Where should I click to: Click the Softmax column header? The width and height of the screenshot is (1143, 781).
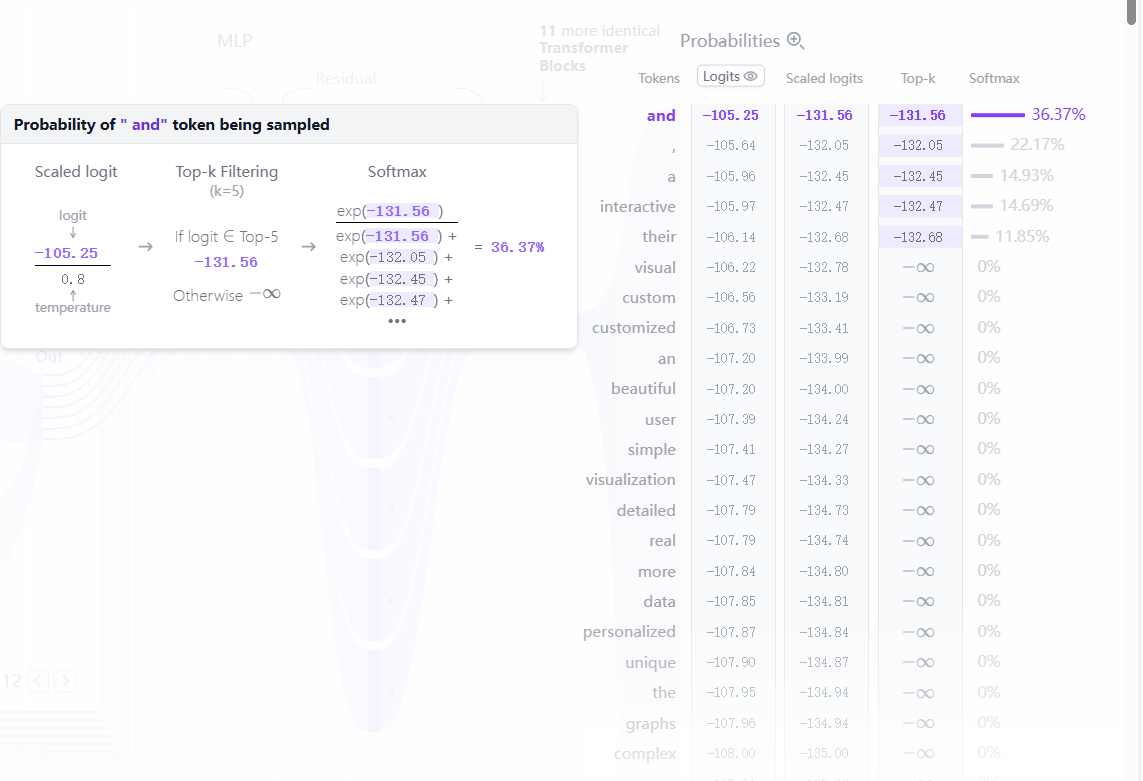(x=994, y=78)
